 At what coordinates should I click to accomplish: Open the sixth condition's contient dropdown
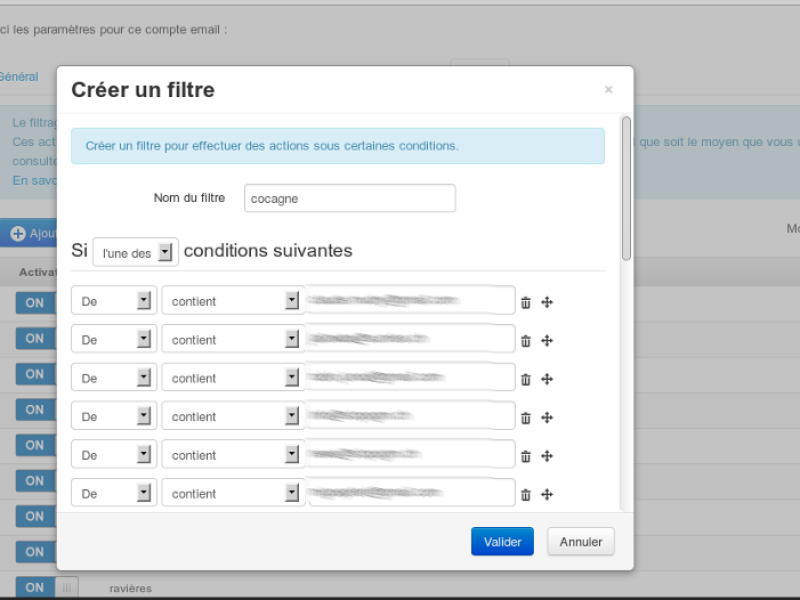[233, 493]
